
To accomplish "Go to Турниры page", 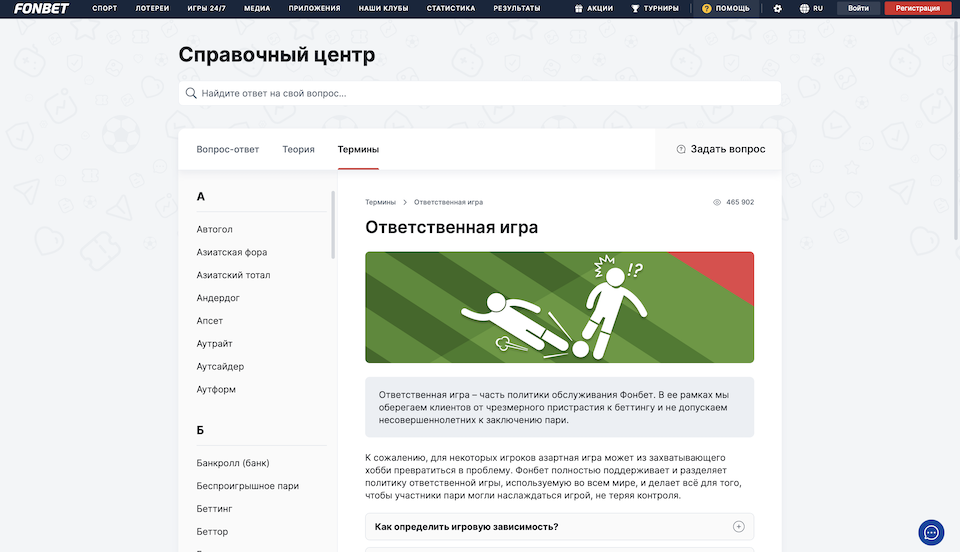I will click(x=661, y=9).
